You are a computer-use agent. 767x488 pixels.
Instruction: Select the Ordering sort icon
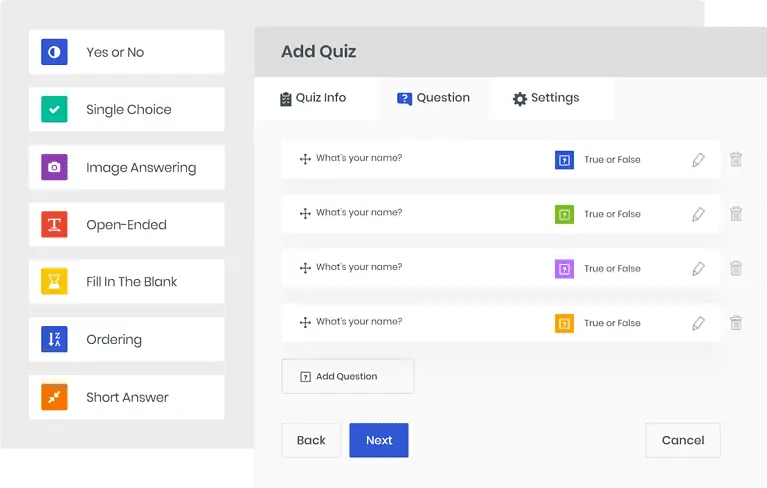tap(54, 339)
